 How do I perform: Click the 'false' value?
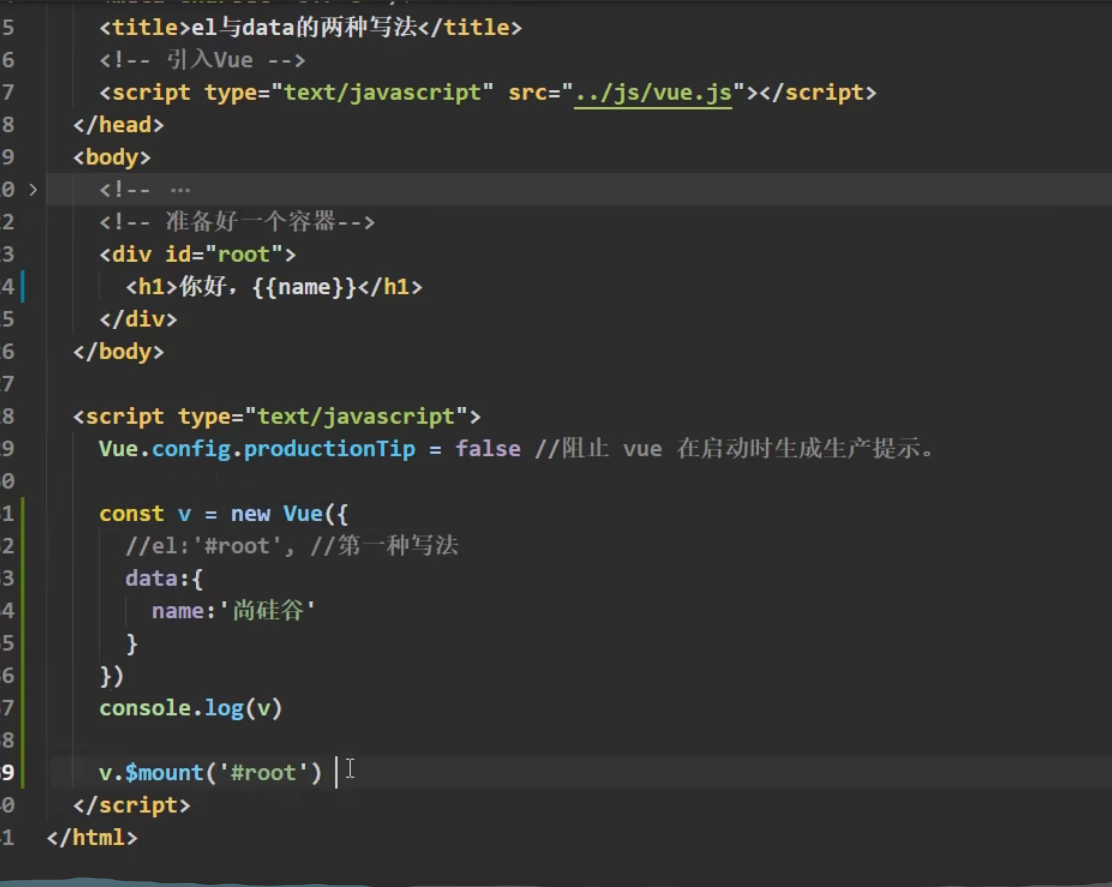pos(488,449)
